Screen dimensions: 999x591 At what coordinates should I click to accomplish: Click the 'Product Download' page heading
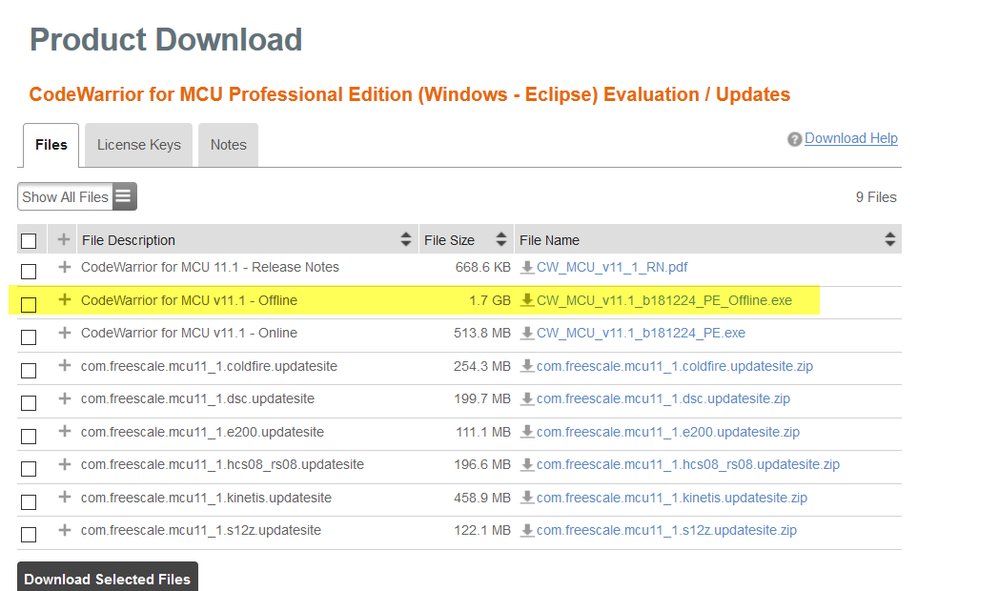166,39
